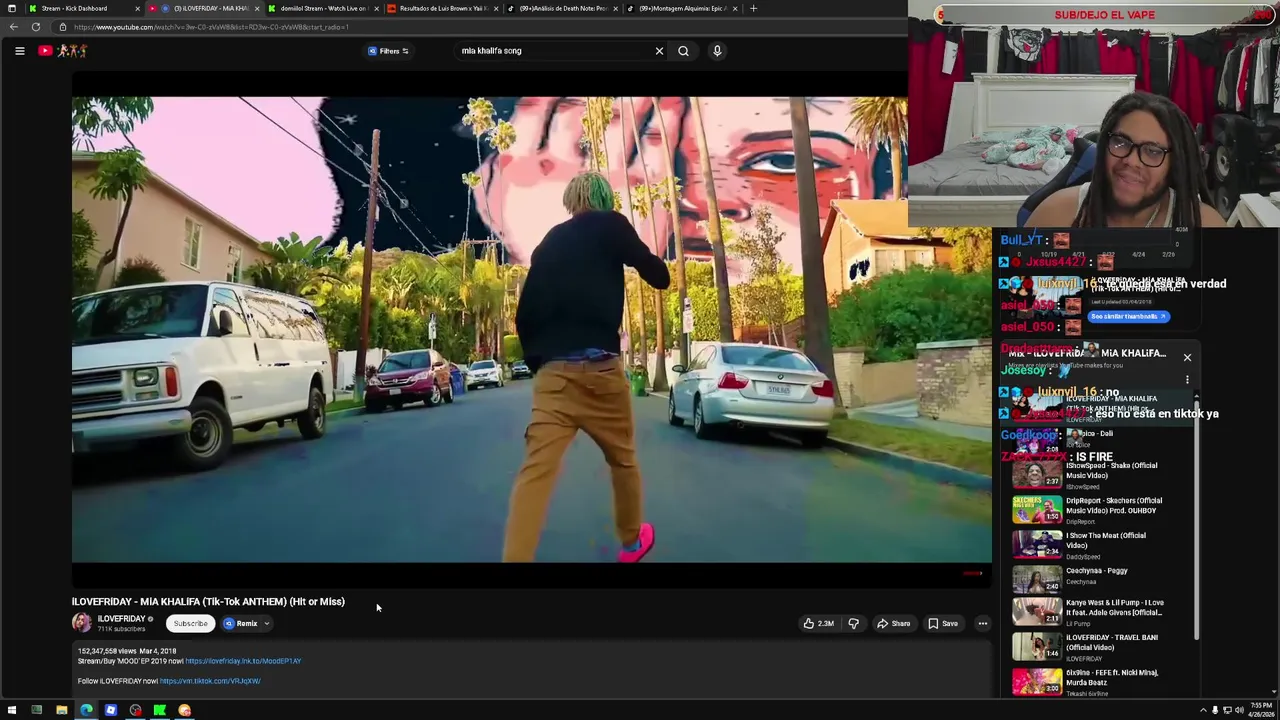Open the taskbar clock showing 7:55 PM
1280x720 pixels.
(x=1261, y=710)
